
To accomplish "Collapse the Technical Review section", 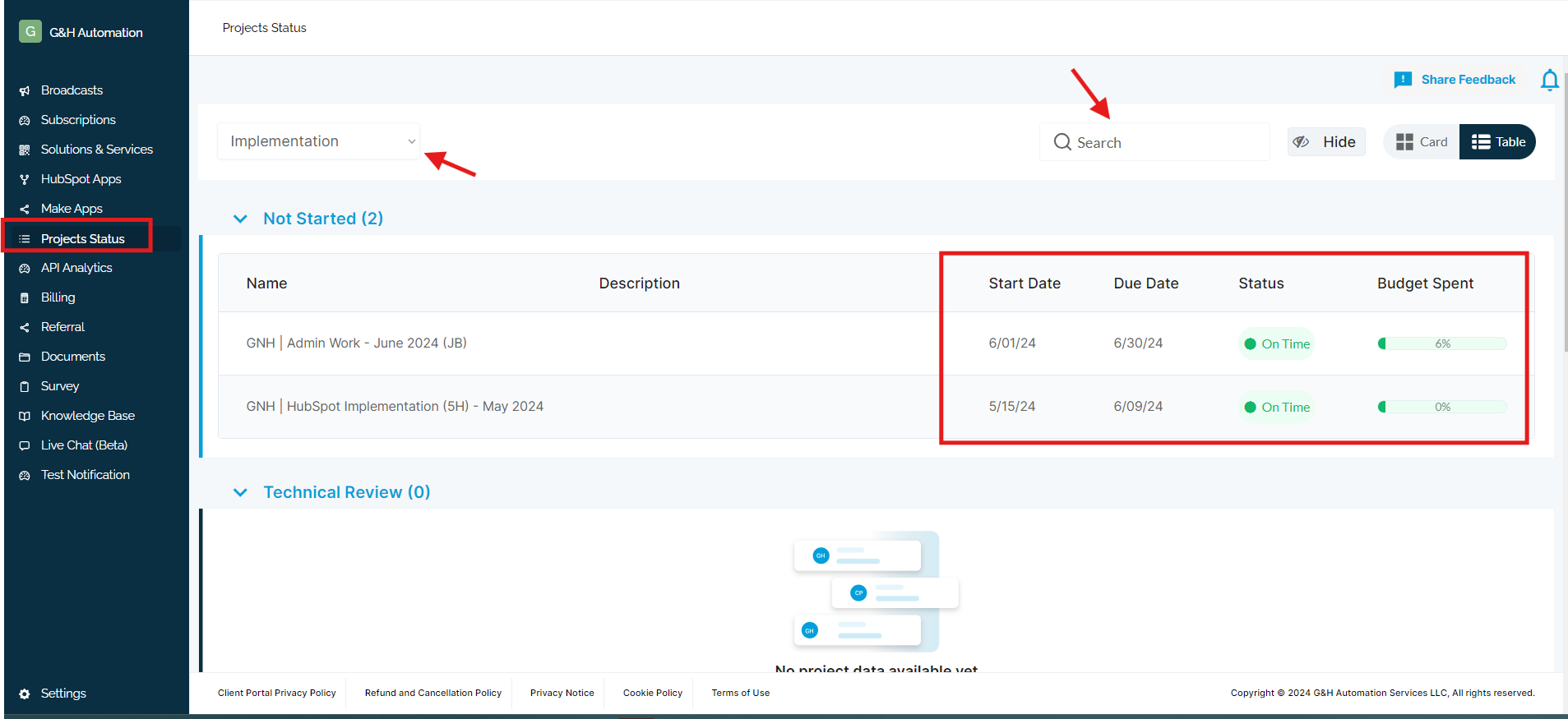I will tap(240, 492).
